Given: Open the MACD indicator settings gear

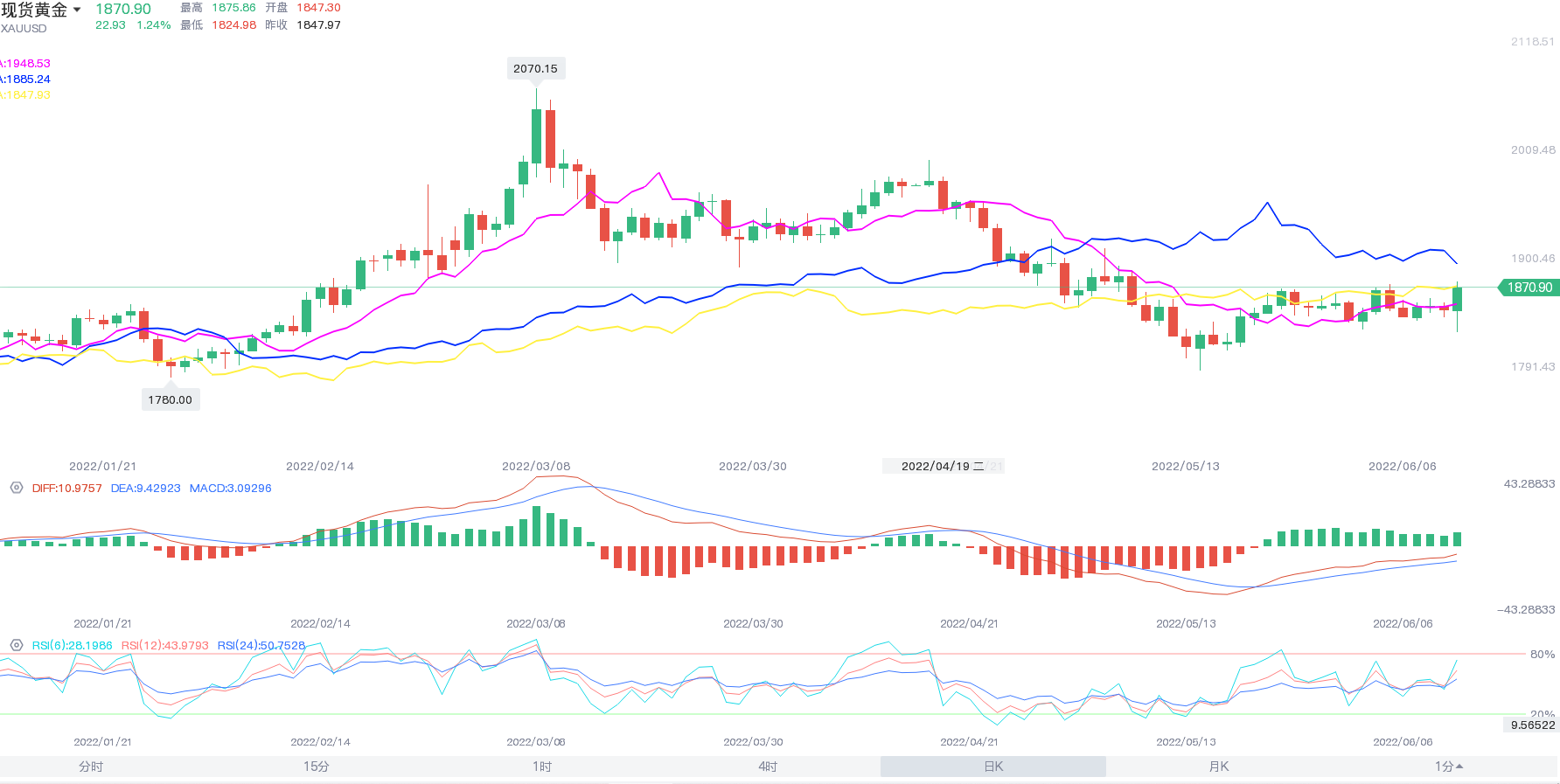Looking at the screenshot, I should [x=16, y=488].
